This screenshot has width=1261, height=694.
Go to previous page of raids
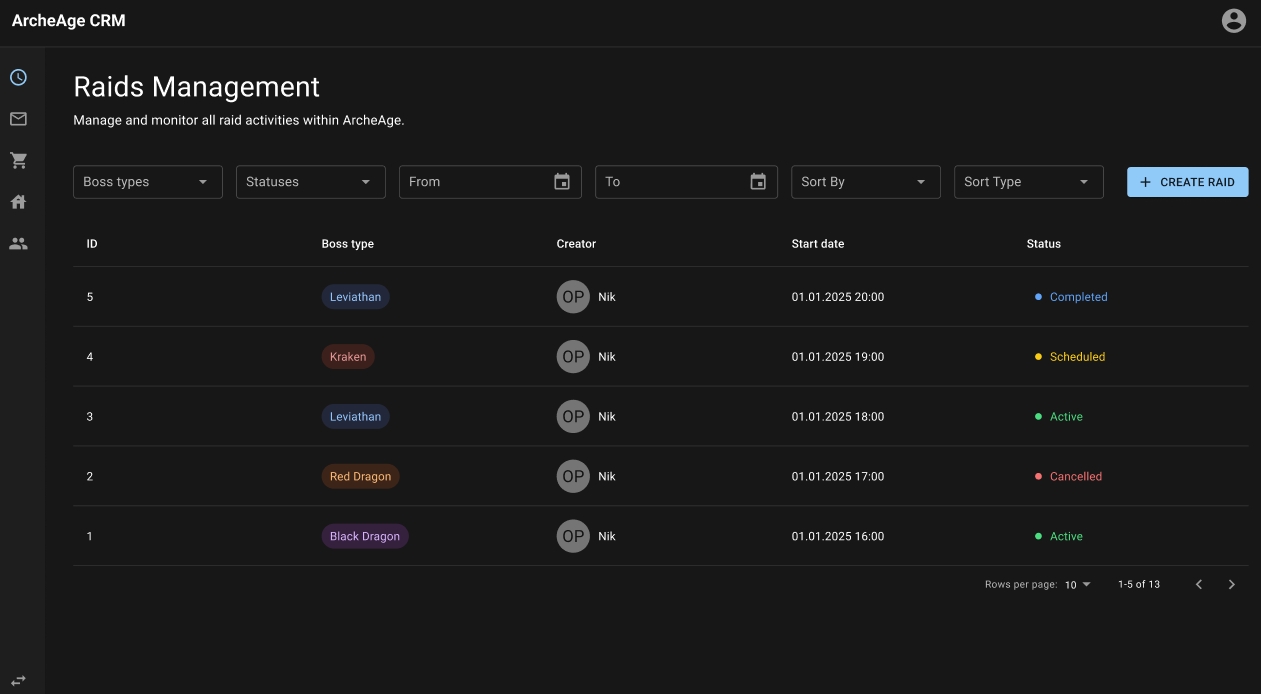pos(1199,584)
